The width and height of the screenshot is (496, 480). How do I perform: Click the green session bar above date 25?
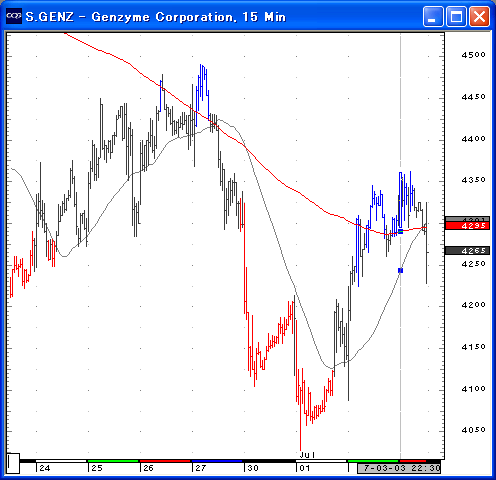(x=113, y=461)
